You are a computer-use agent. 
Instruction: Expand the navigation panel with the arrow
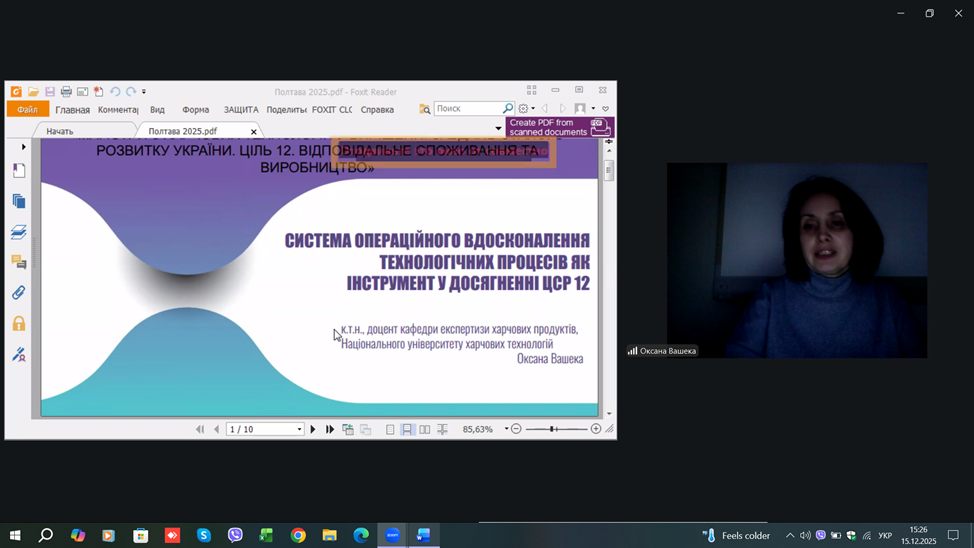pyautogui.click(x=24, y=147)
